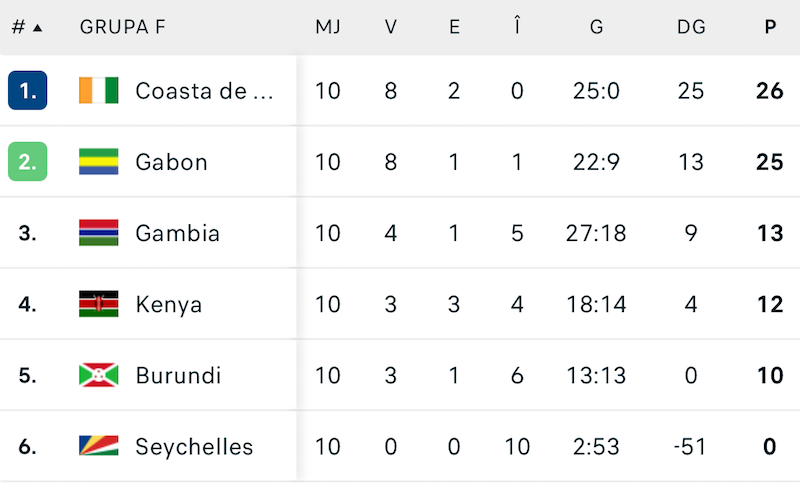The height and width of the screenshot is (485, 800).
Task: Click the Gambia flag icon
Action: [98, 233]
